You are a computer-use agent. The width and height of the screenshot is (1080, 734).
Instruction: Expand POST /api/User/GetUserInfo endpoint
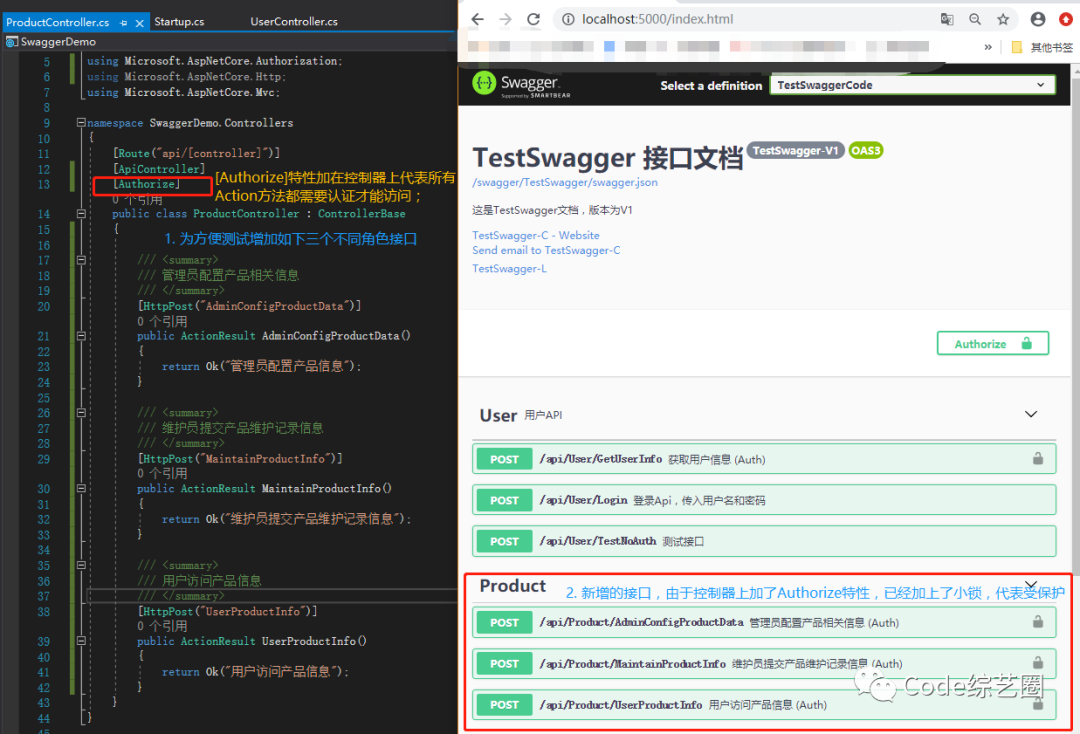[764, 459]
